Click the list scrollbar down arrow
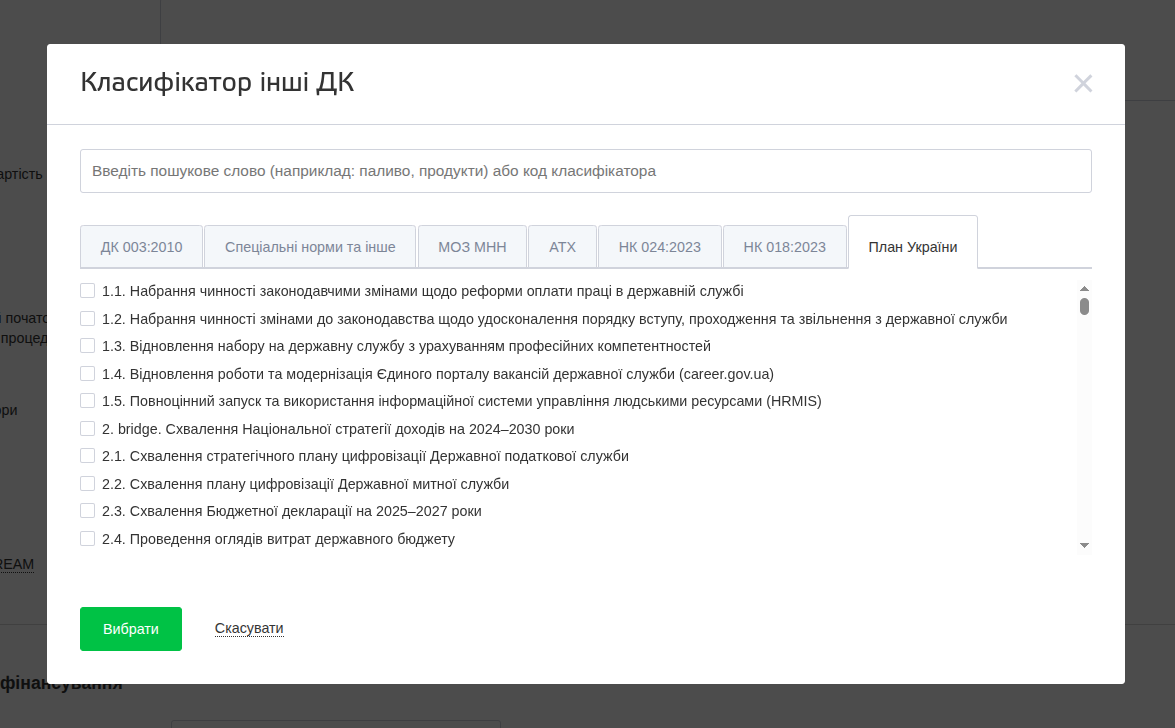The image size is (1175, 728). pyautogui.click(x=1084, y=545)
